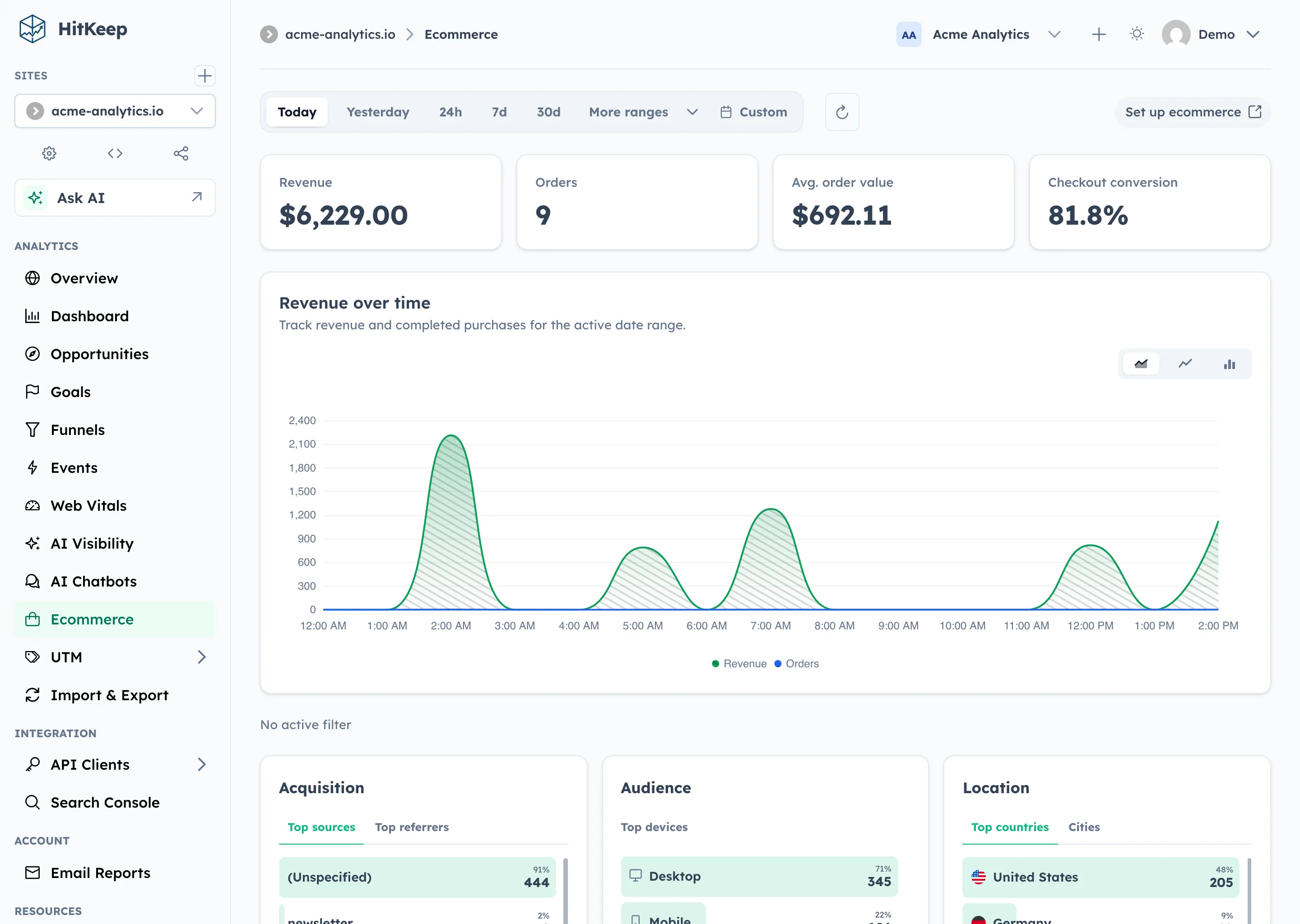Image resolution: width=1300 pixels, height=924 pixels.
Task: Click the UTM tag icon
Action: pyautogui.click(x=32, y=657)
